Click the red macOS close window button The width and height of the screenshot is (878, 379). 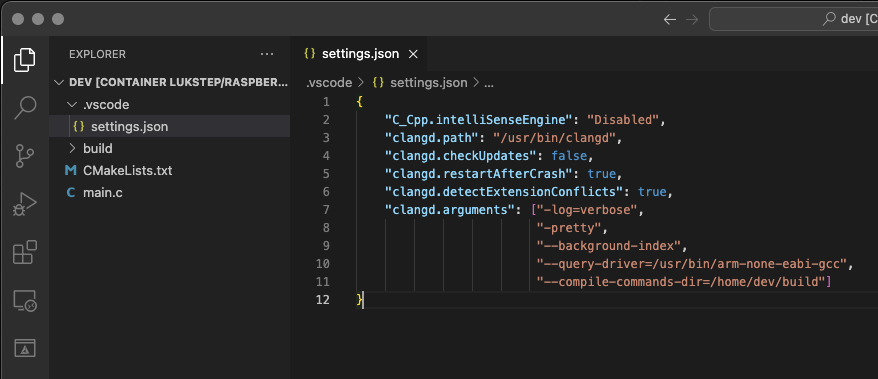tap(18, 19)
